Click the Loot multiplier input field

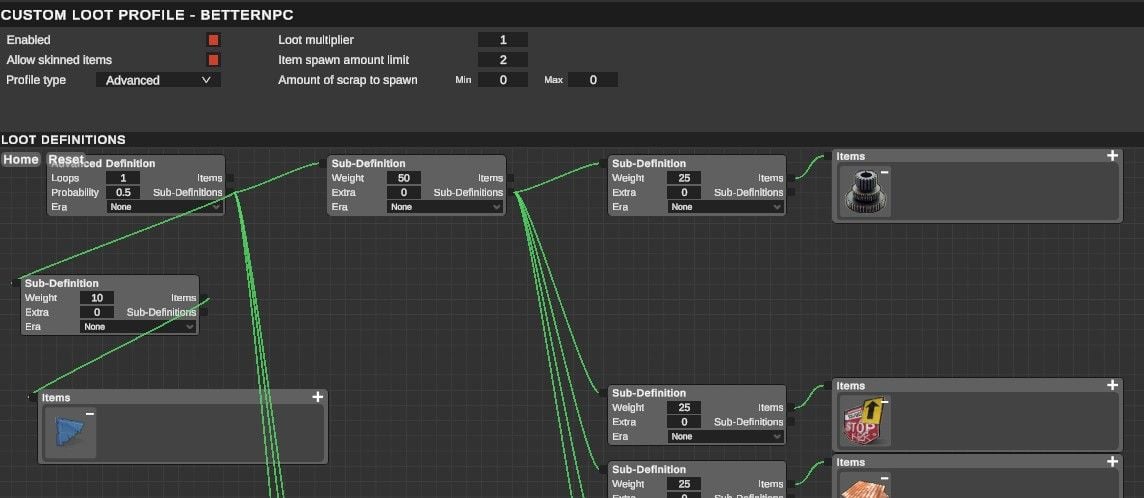[x=502, y=40]
